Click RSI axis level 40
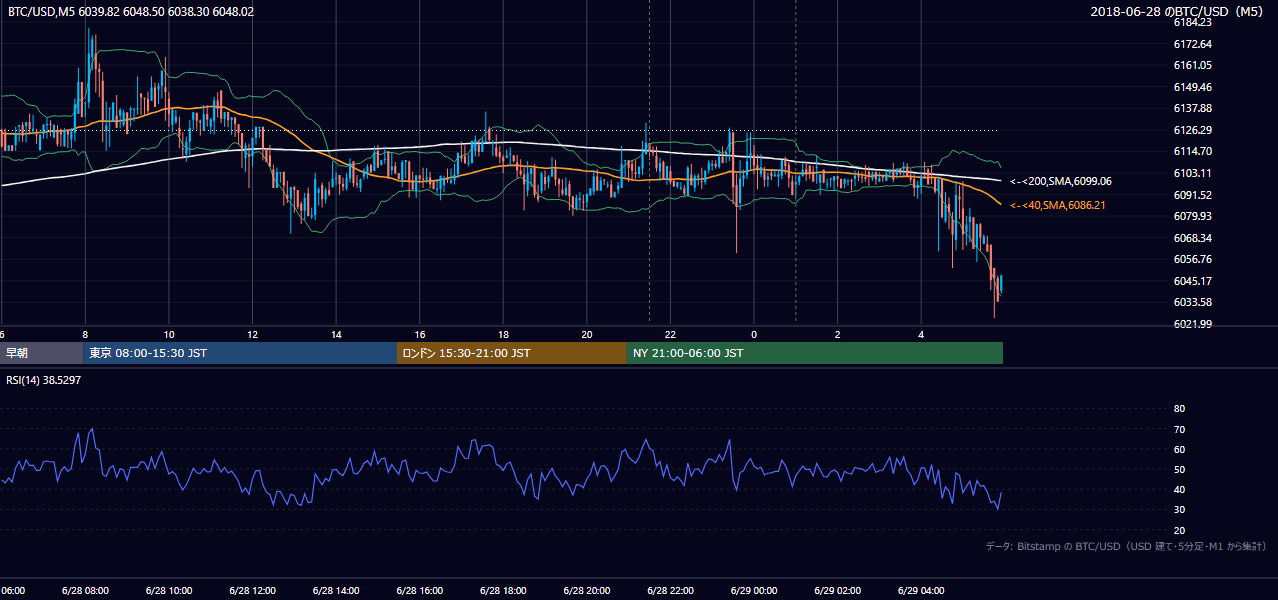 click(1179, 489)
